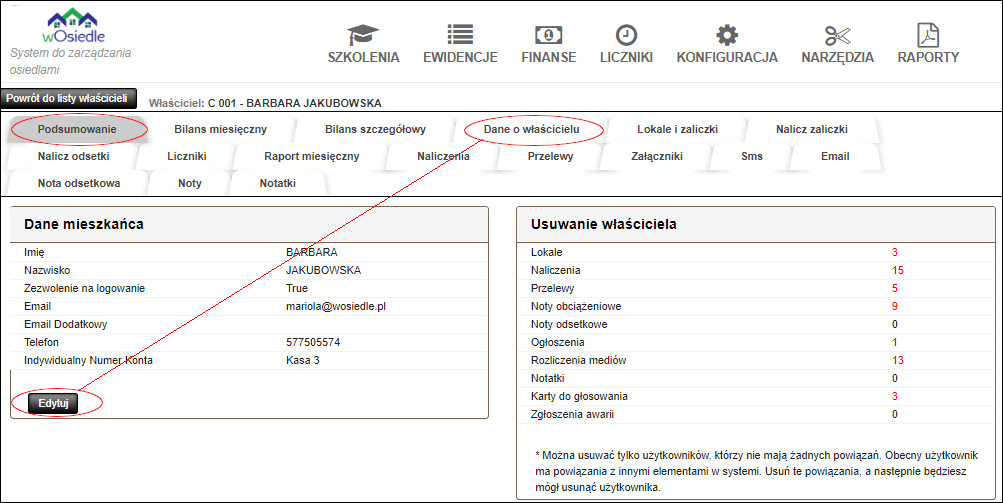Screen dimensions: 1003x503
Task: Click KONFIGURACJA menu label
Action: pos(727,57)
